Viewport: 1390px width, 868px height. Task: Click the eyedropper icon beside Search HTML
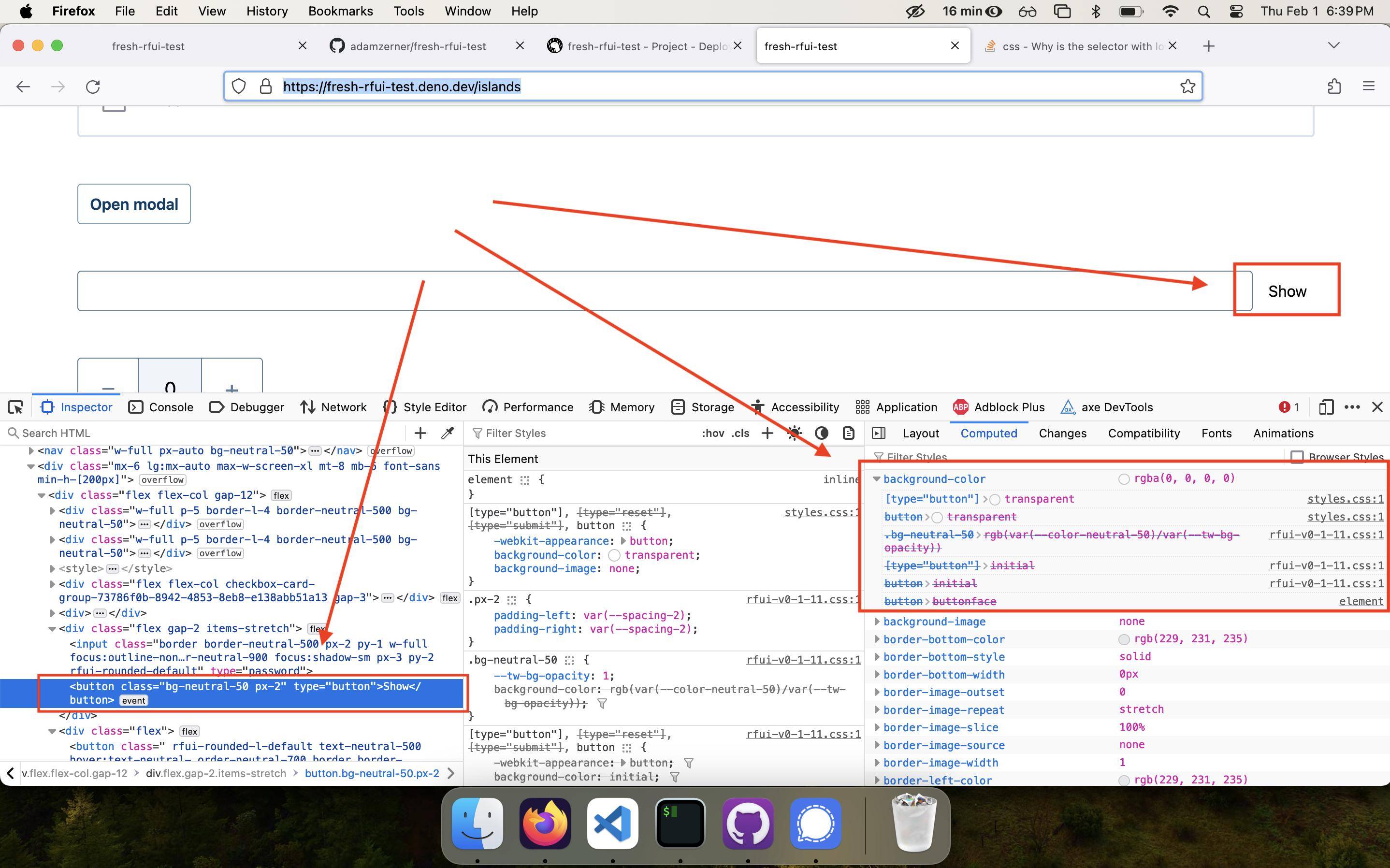pyautogui.click(x=448, y=433)
